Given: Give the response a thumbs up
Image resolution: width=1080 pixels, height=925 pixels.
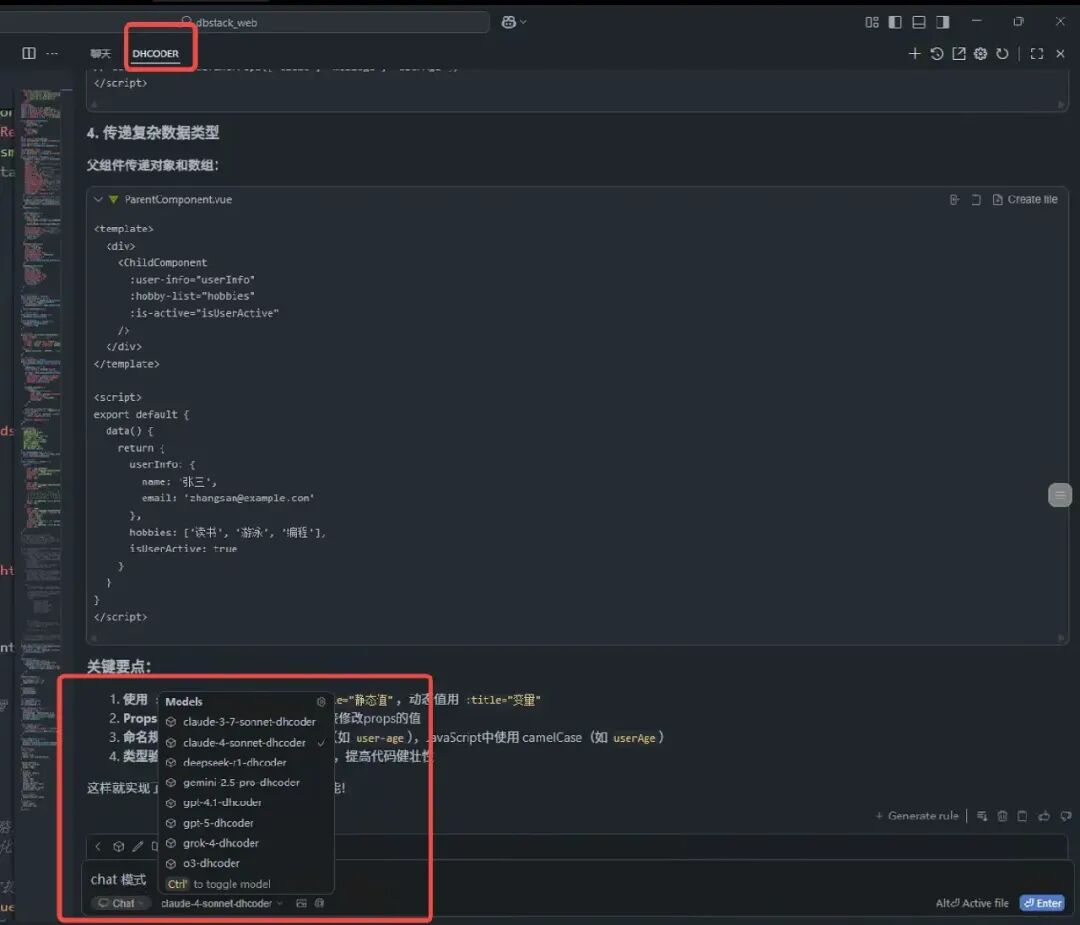Looking at the screenshot, I should [x=1044, y=816].
